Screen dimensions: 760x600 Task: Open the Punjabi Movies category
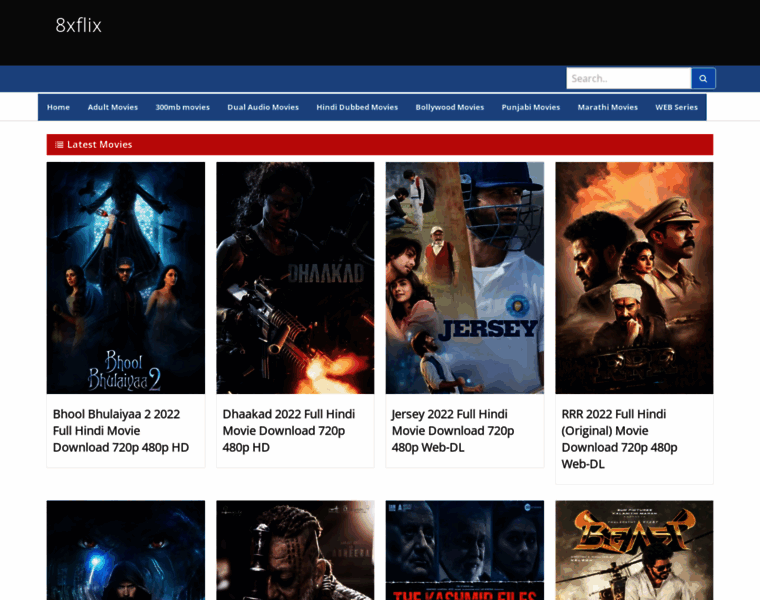tap(530, 107)
